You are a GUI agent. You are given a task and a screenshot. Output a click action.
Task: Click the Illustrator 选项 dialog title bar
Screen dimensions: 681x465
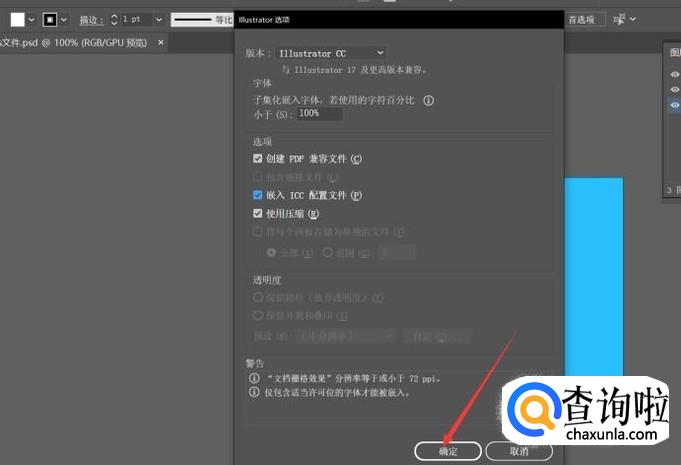(399, 20)
